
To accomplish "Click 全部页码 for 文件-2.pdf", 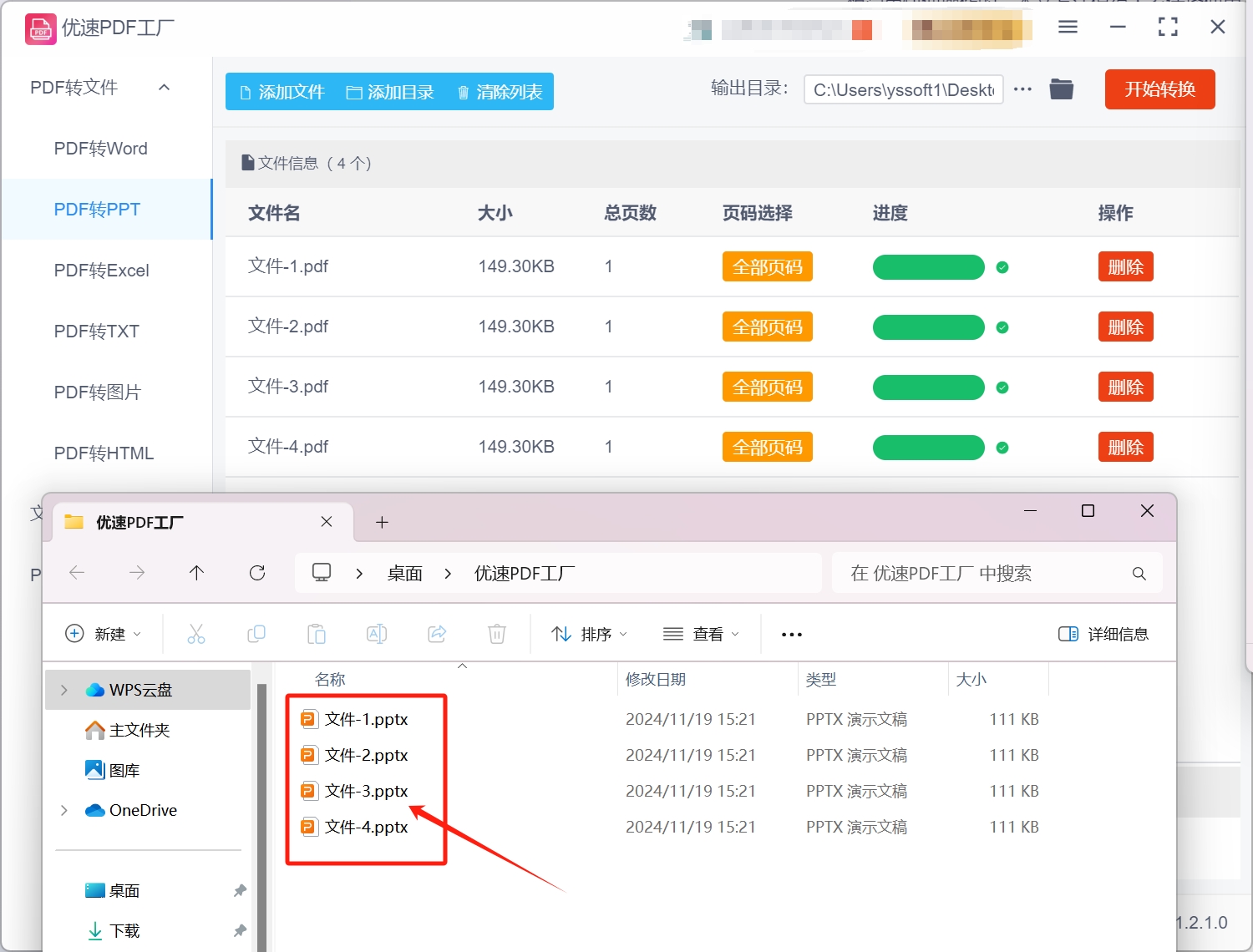I will tap(767, 327).
